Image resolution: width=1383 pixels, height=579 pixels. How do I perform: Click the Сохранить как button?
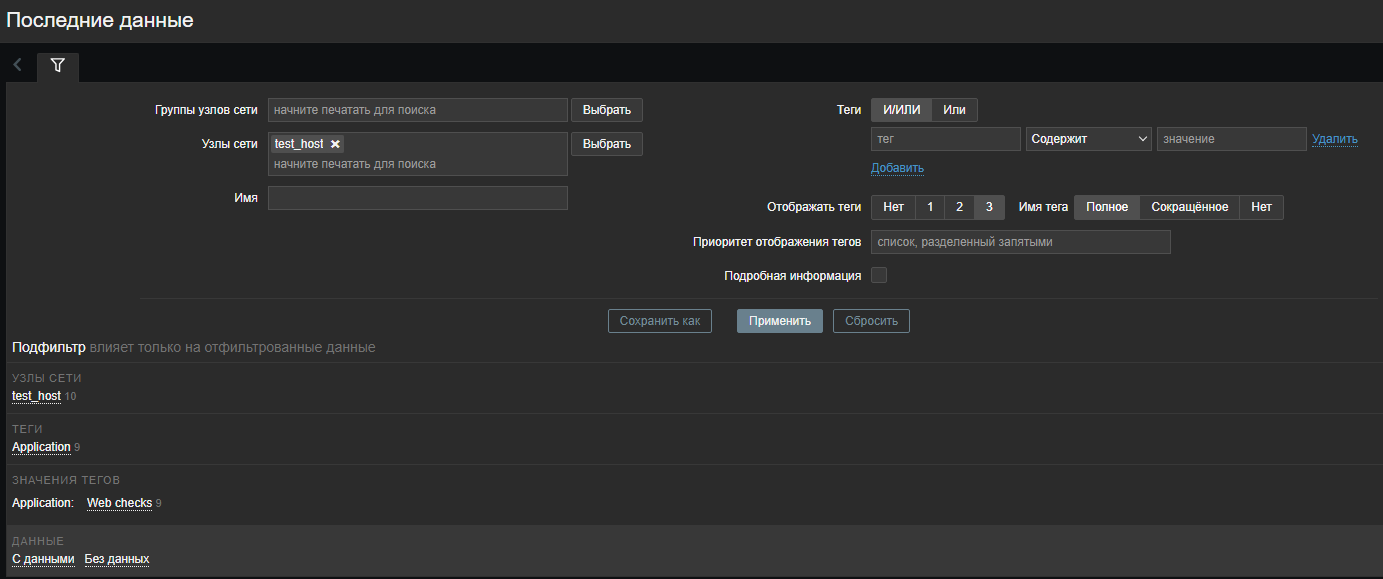(x=660, y=321)
